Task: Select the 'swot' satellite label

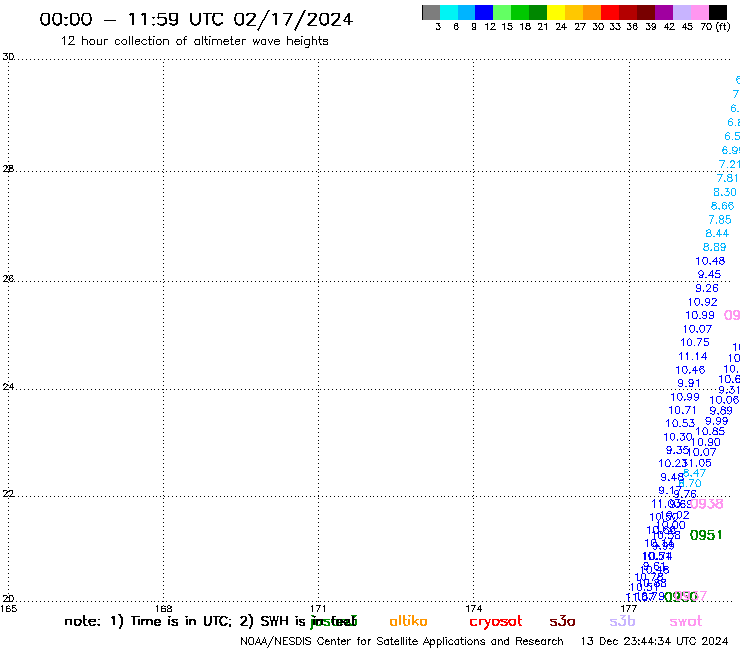Action: pos(686,621)
